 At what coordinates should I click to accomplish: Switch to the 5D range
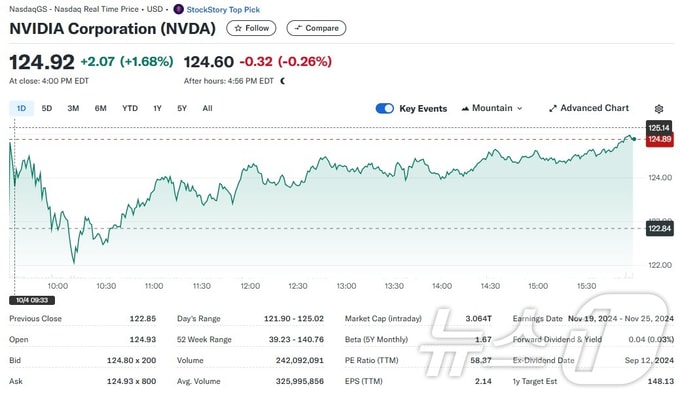(x=47, y=108)
